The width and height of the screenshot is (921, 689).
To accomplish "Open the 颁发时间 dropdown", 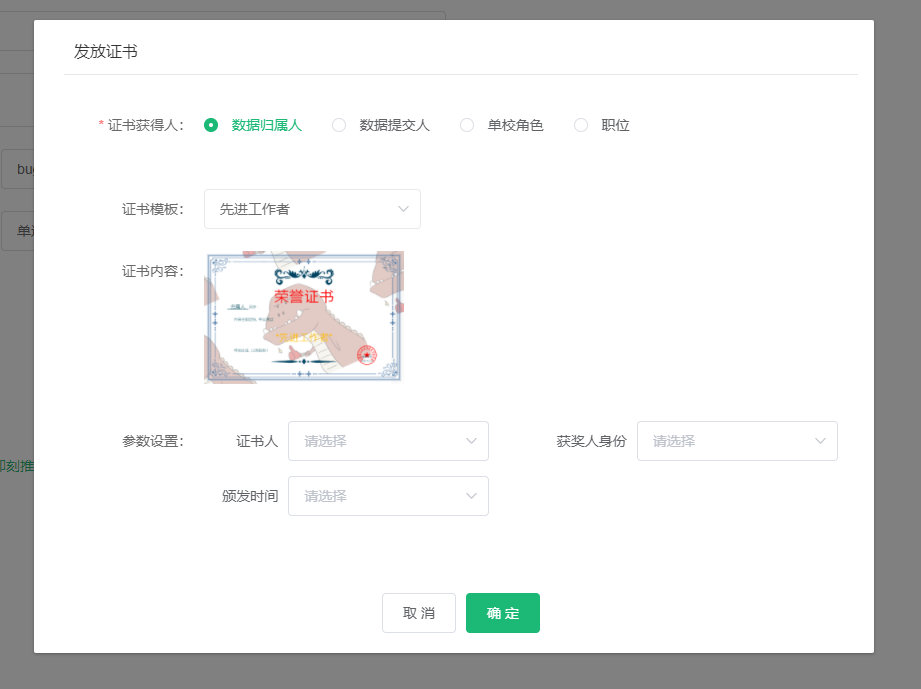I will [388, 496].
